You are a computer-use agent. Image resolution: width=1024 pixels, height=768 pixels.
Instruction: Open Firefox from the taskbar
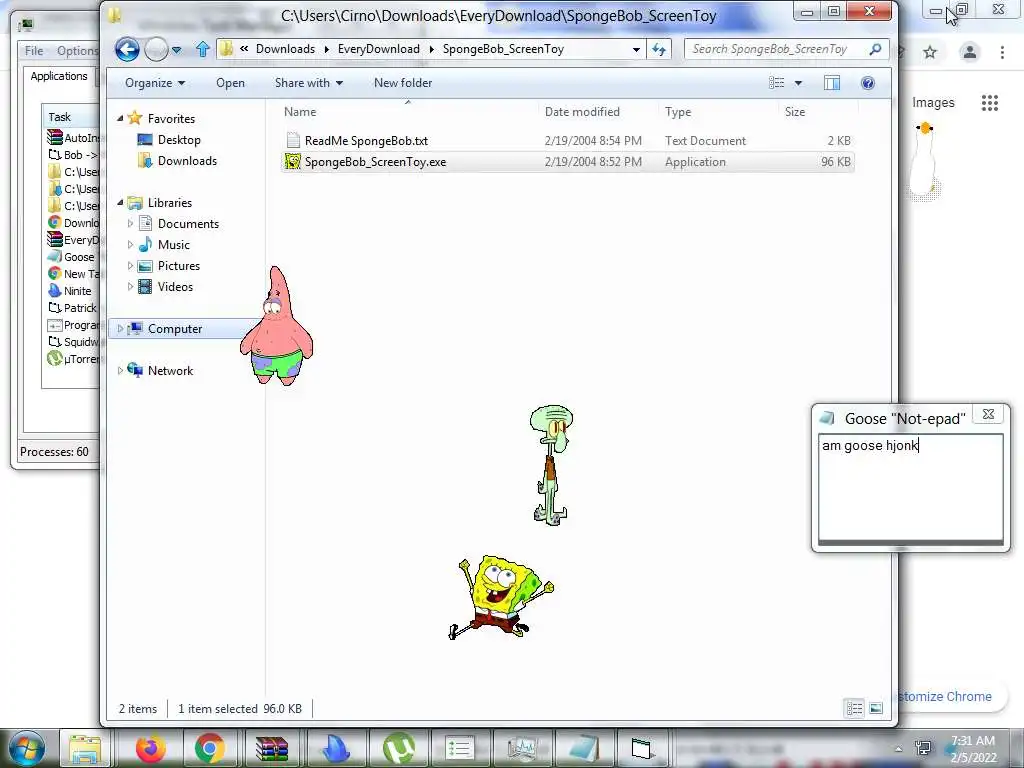coord(150,748)
